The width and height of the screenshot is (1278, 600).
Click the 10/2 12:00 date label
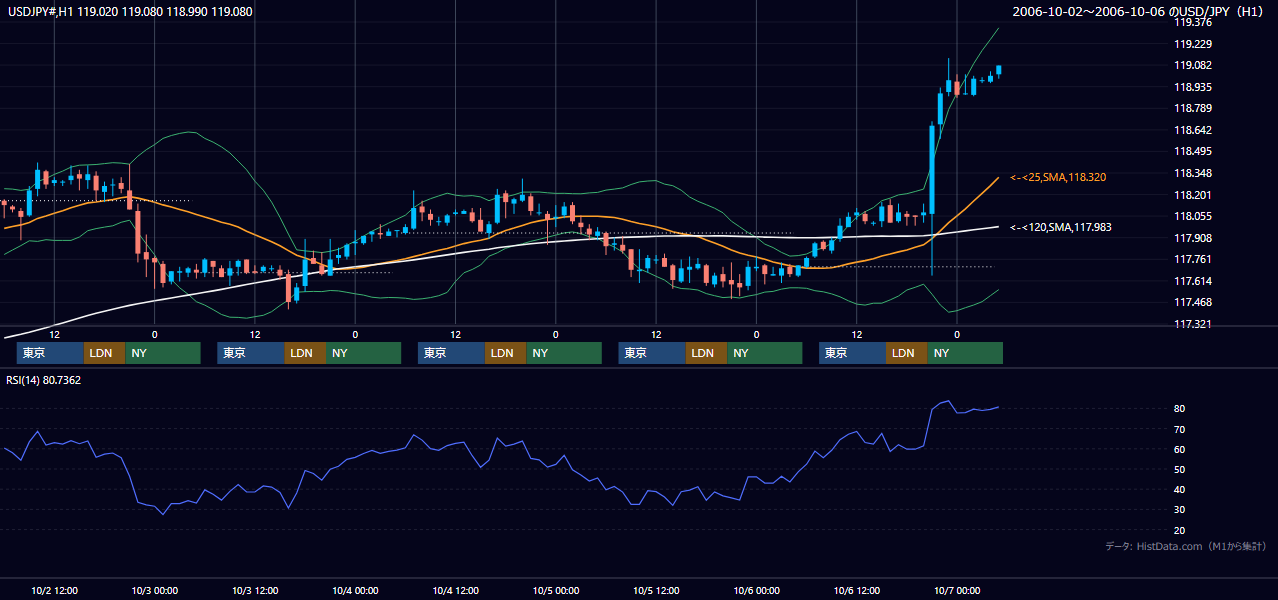click(x=54, y=591)
